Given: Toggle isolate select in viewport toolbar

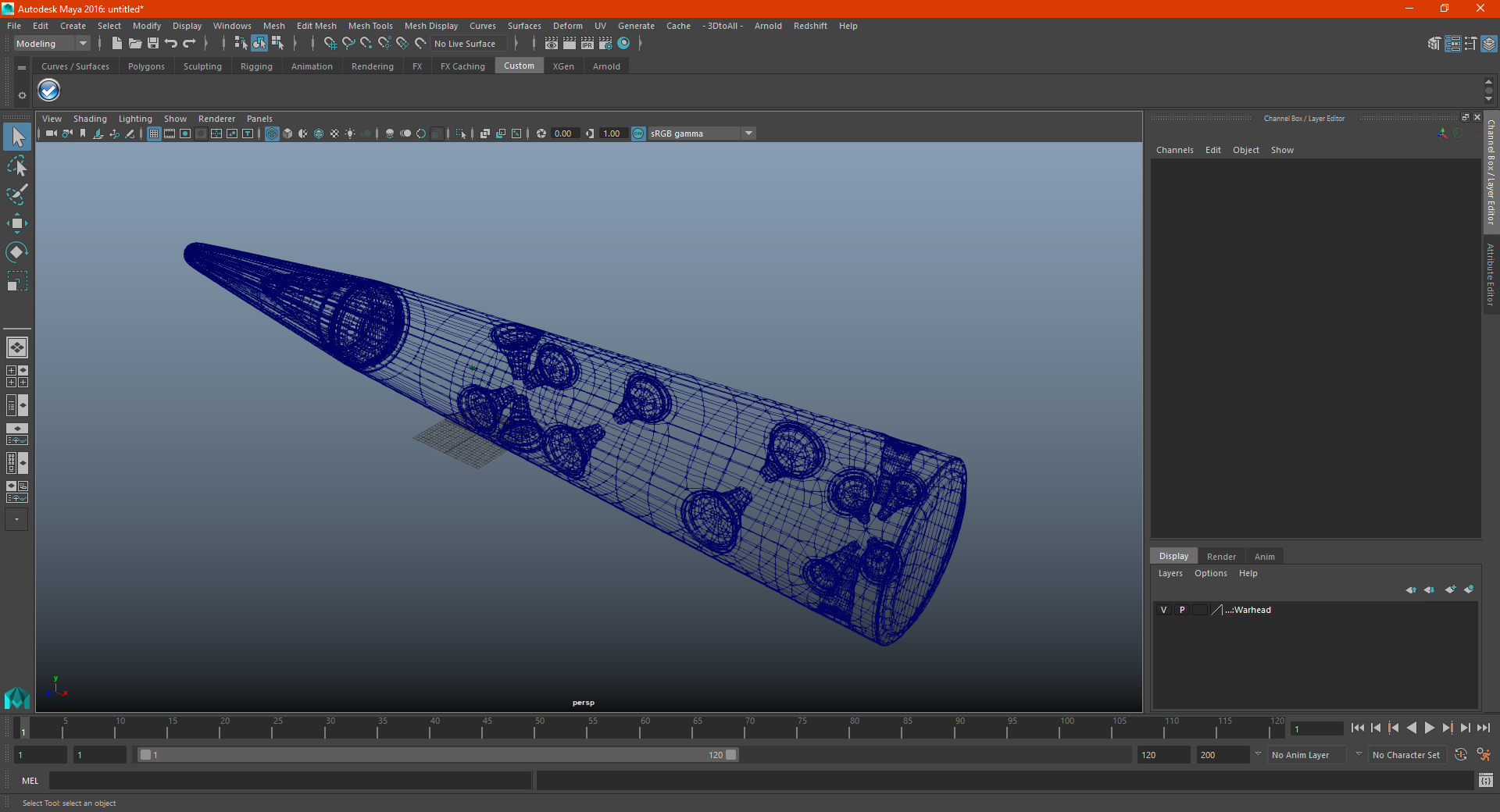Looking at the screenshot, I should [461, 134].
